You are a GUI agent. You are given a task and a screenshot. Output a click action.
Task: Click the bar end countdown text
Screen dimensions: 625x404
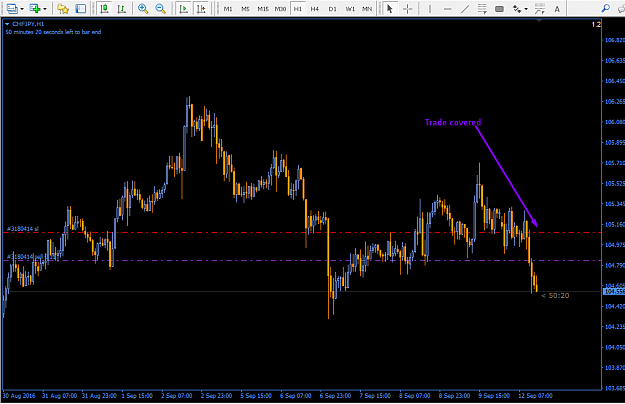coord(53,32)
